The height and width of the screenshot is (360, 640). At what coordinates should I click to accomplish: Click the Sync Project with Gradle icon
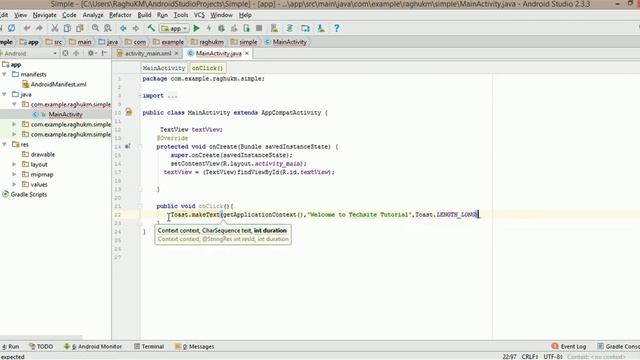click(289, 28)
